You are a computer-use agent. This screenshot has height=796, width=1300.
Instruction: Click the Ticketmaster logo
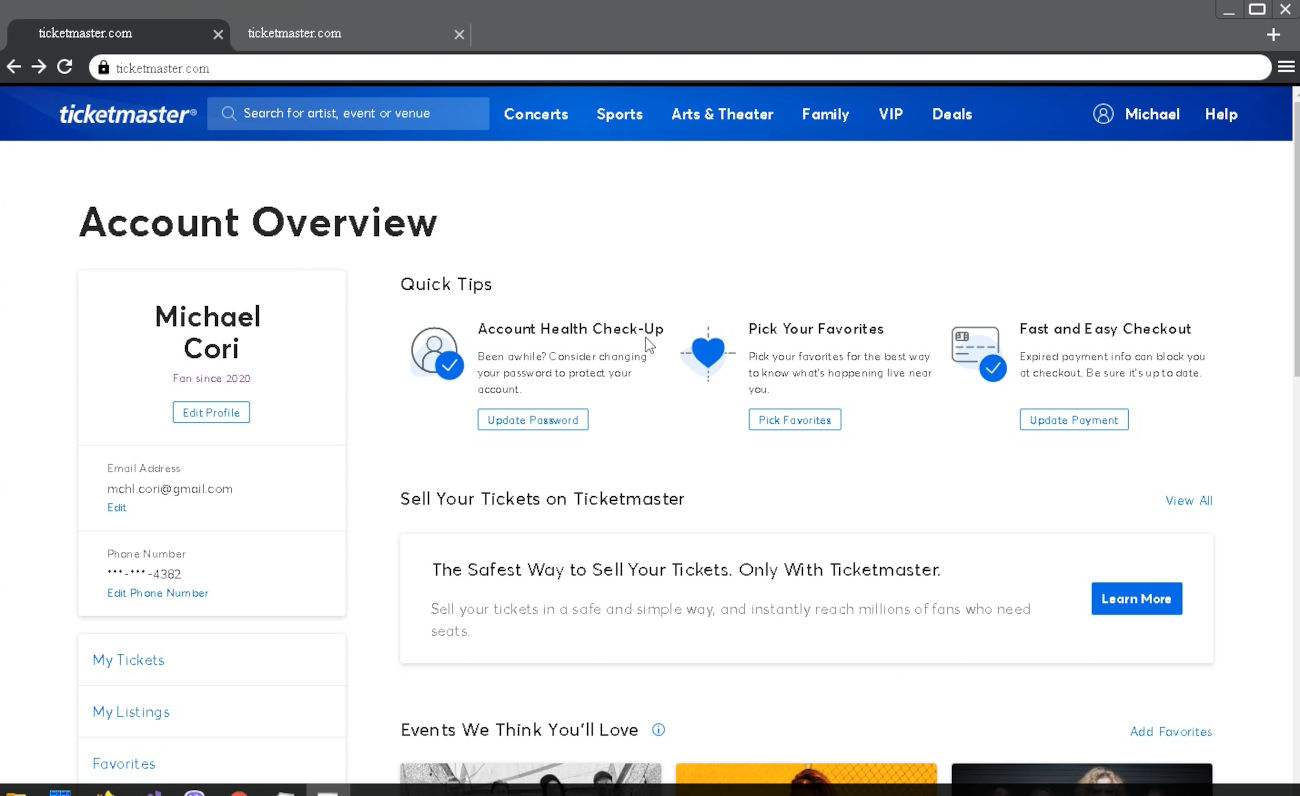[x=127, y=114]
